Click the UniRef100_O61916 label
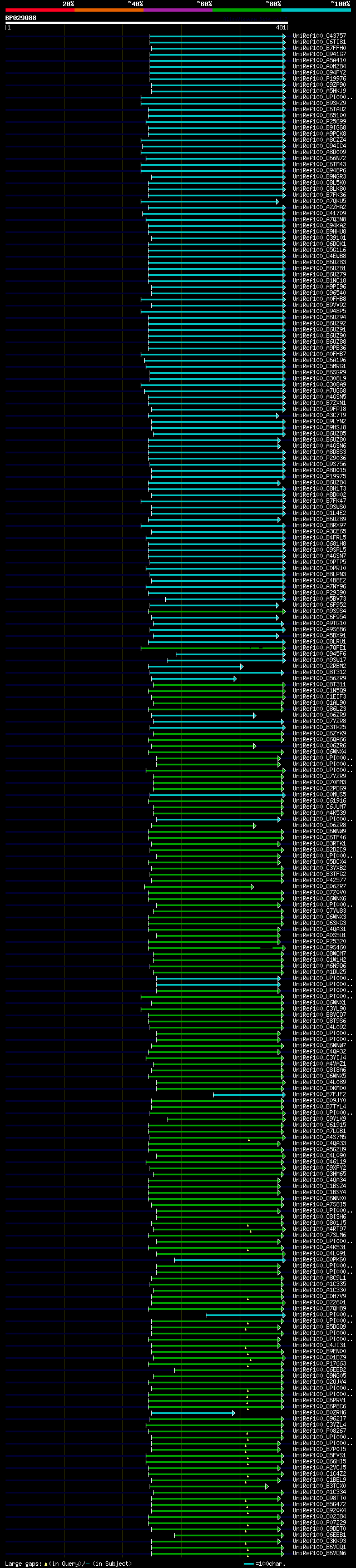 319,801
